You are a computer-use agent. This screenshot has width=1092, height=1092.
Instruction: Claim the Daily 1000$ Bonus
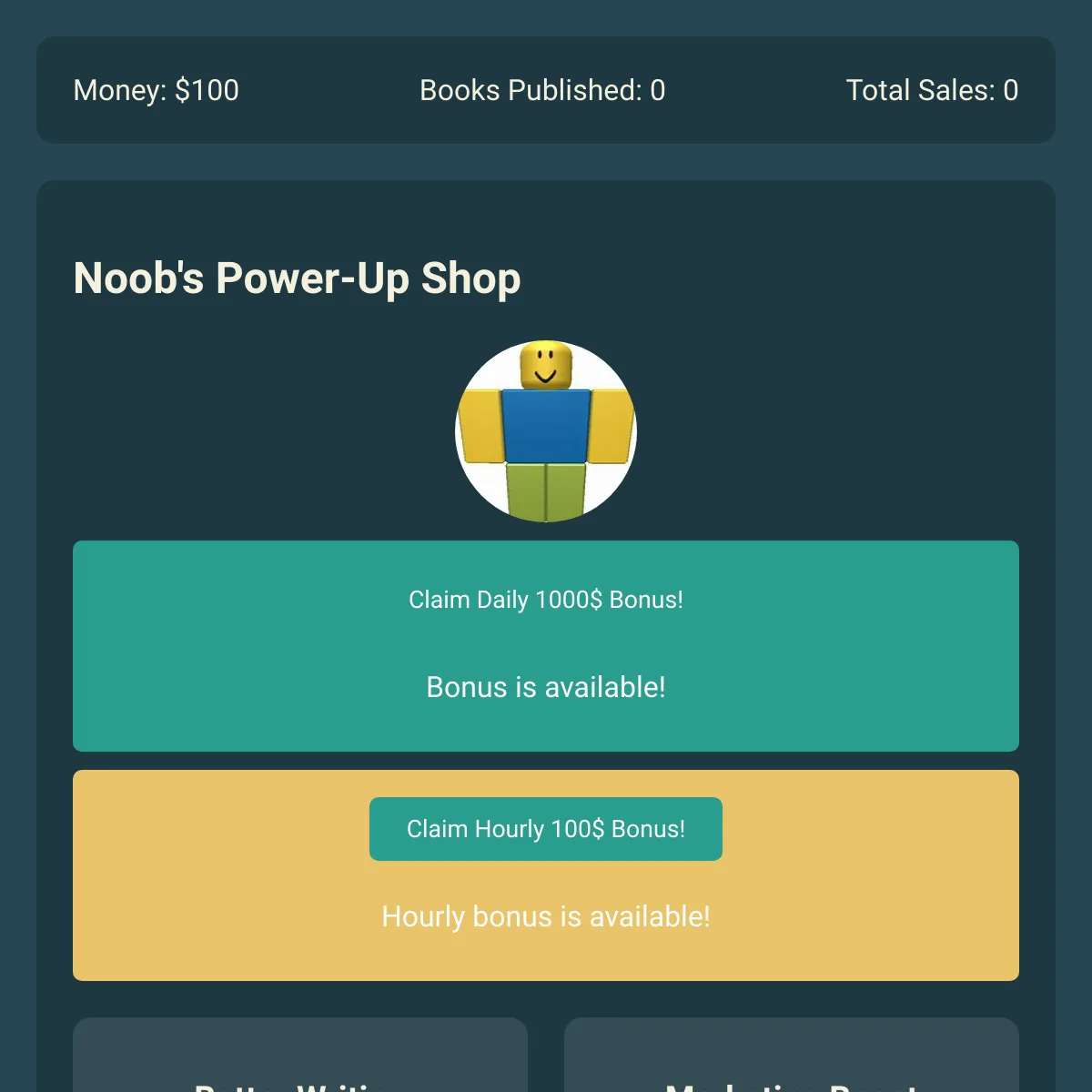coord(546,600)
